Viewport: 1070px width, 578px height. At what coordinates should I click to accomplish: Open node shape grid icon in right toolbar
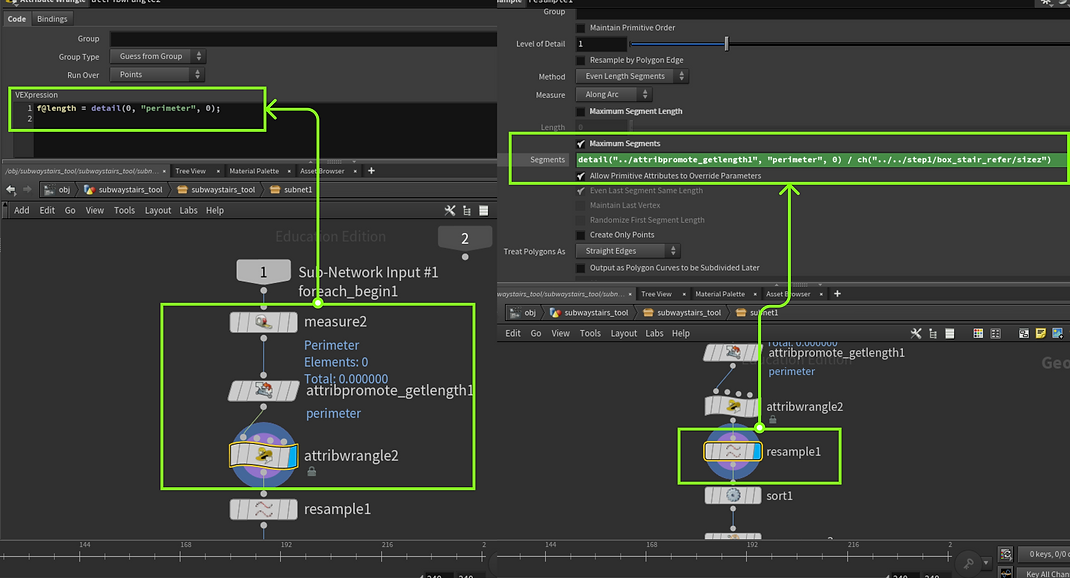(996, 334)
